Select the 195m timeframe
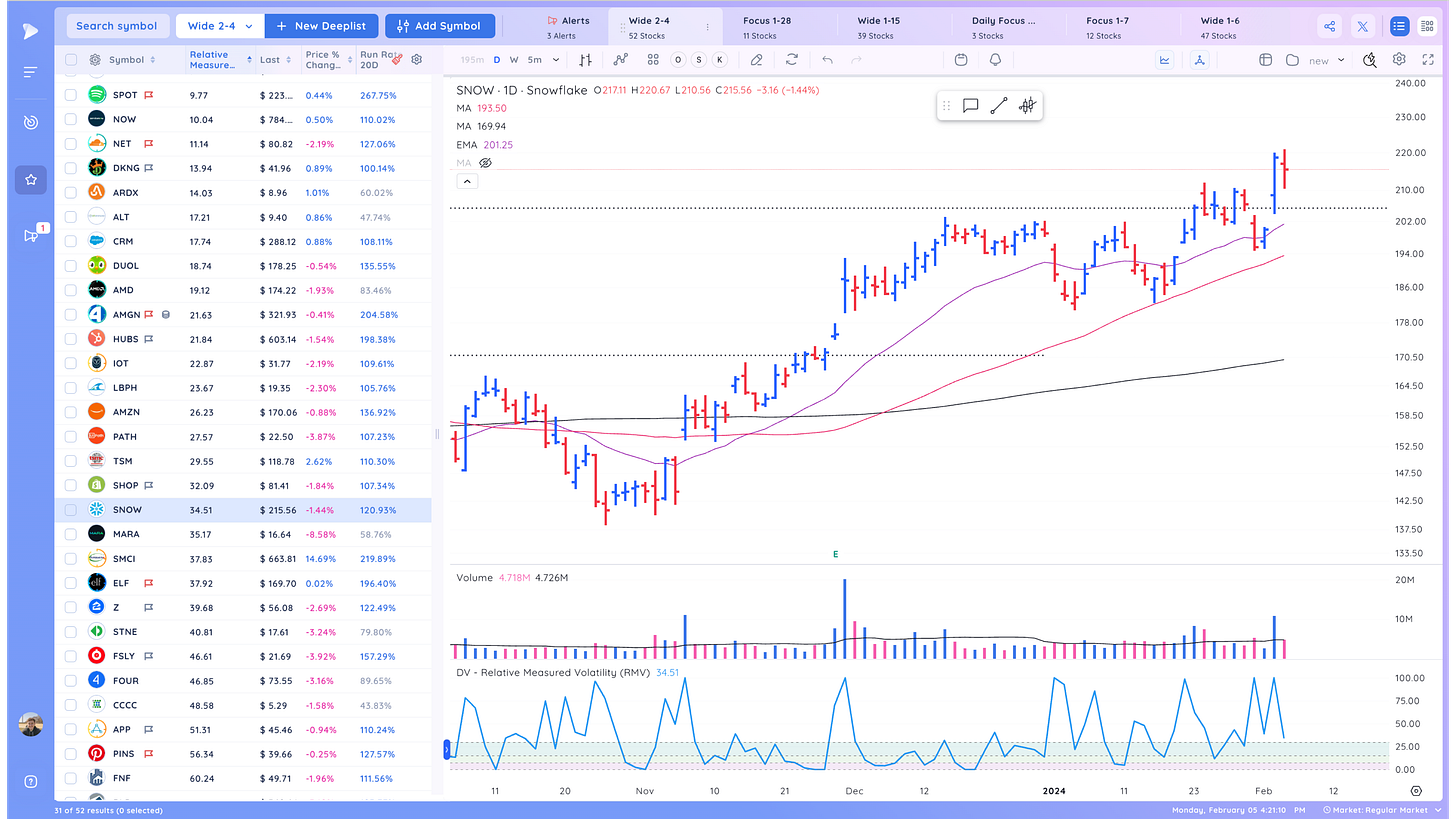1456x819 pixels. 471,60
